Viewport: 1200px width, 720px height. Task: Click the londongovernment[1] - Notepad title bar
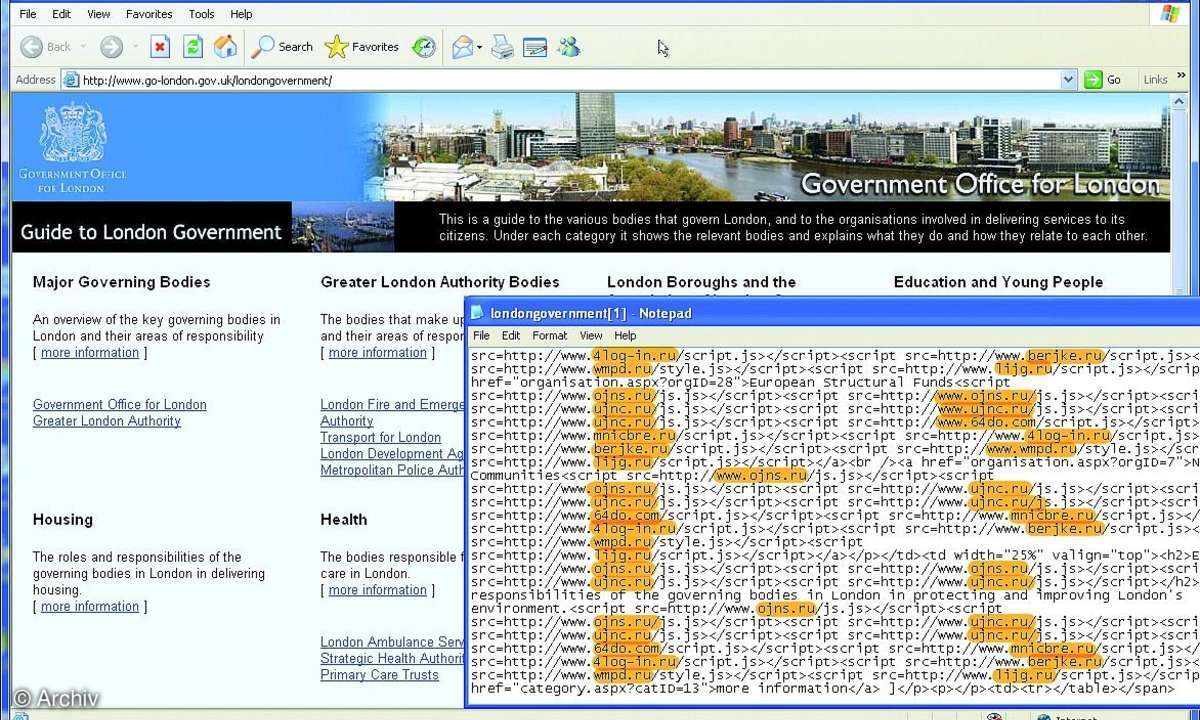834,313
